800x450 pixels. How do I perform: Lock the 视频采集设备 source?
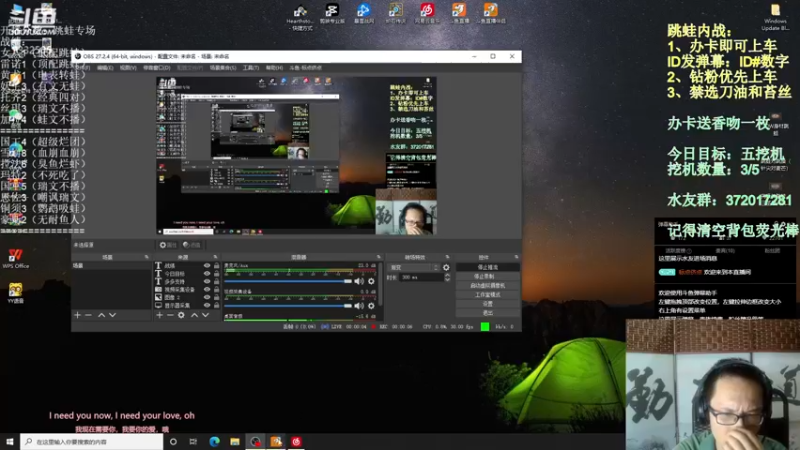(x=216, y=289)
